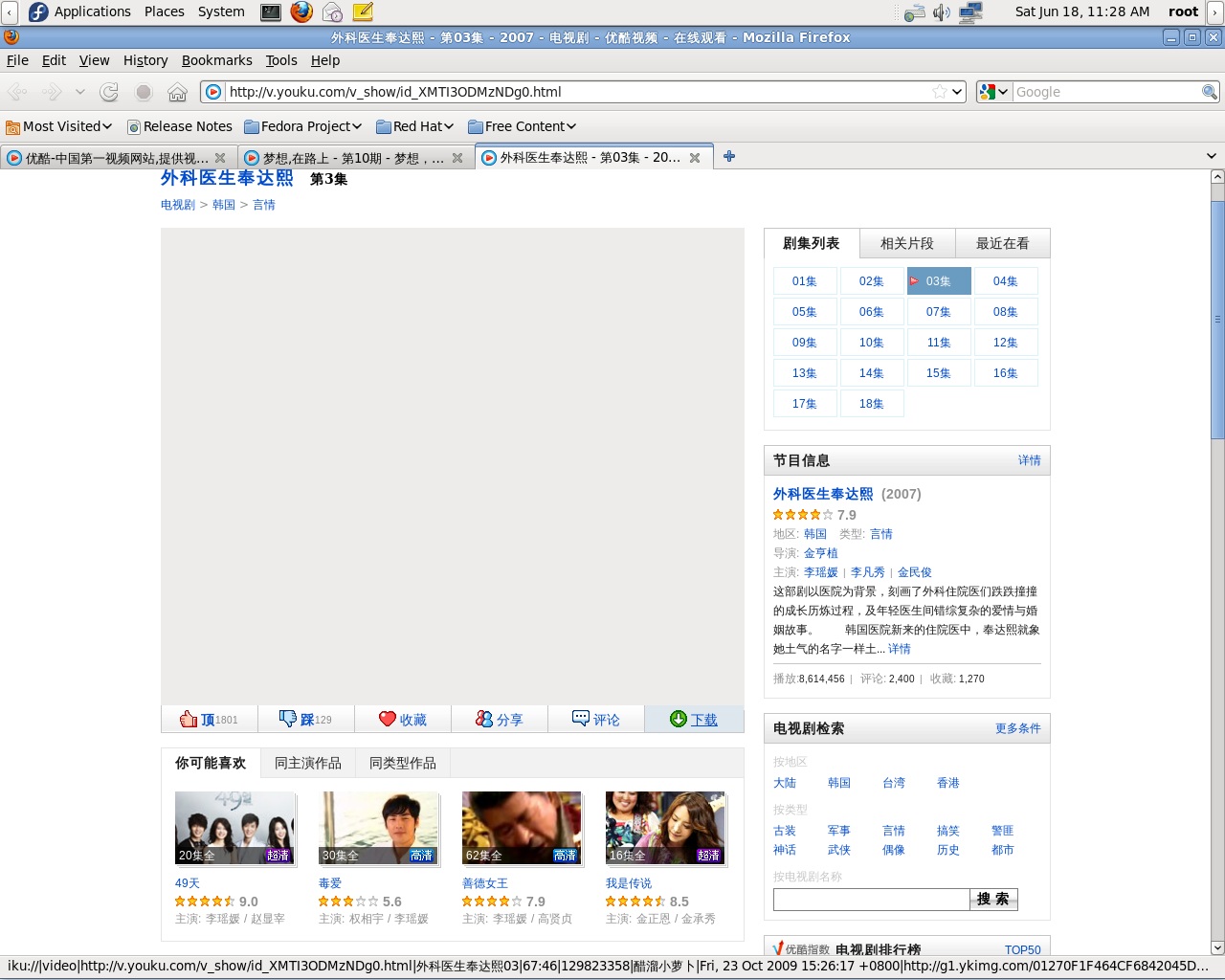Add to favorites with 收藏 heart

(x=388, y=720)
